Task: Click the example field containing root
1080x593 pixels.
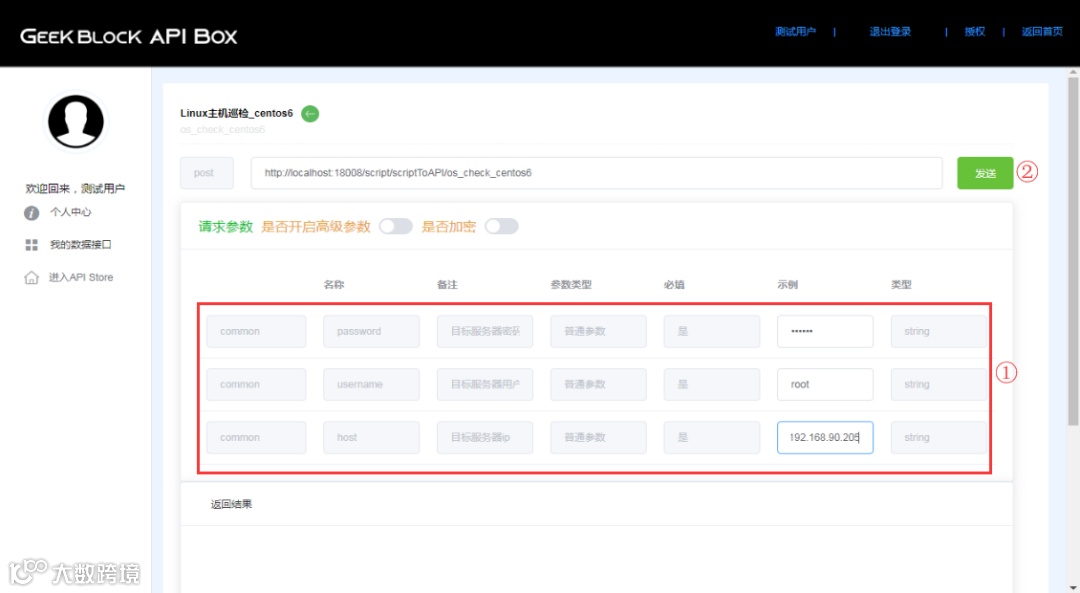Action: click(825, 384)
